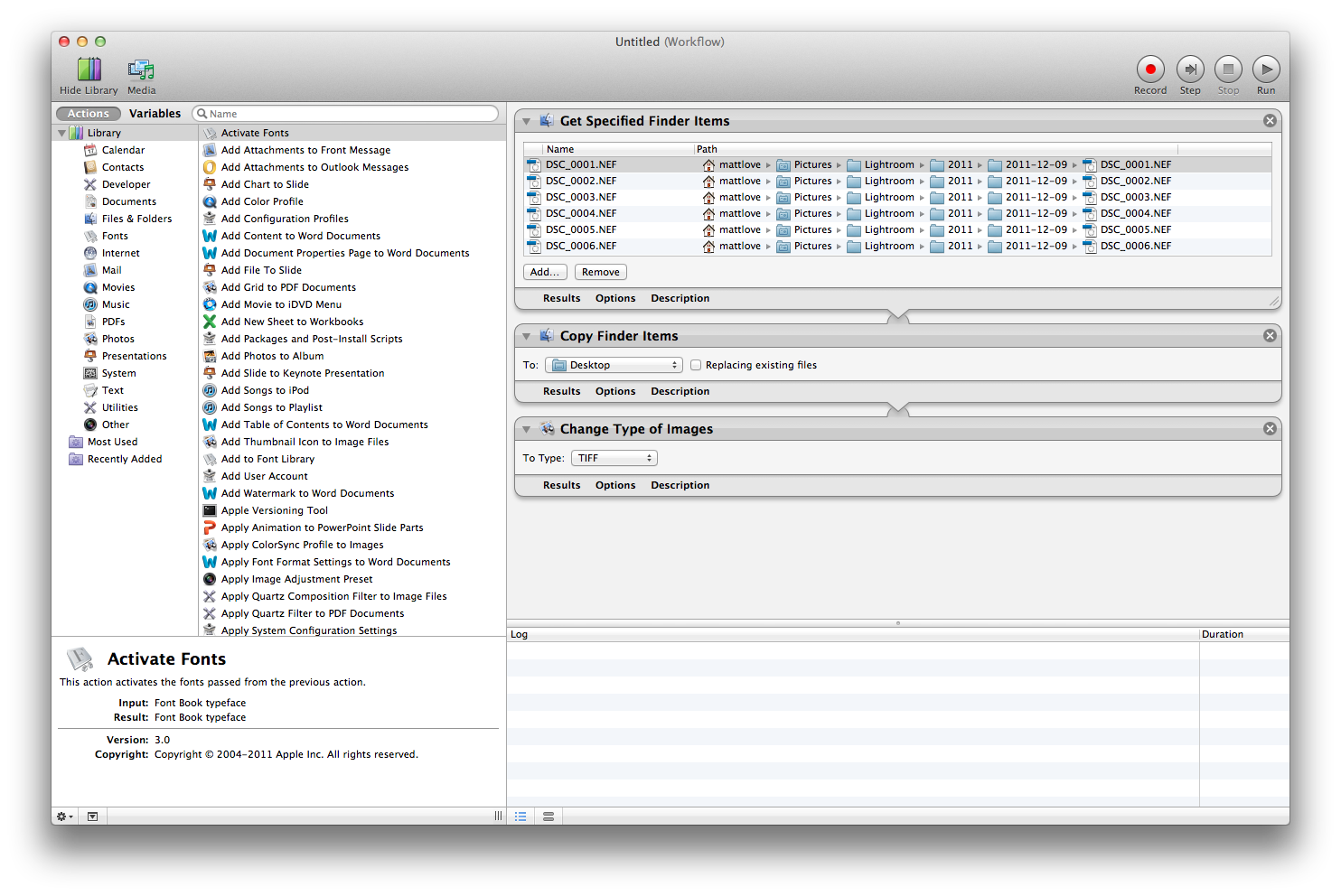The width and height of the screenshot is (1341, 896).
Task: Select the Add Songs to Playlist action
Action: (x=352, y=407)
